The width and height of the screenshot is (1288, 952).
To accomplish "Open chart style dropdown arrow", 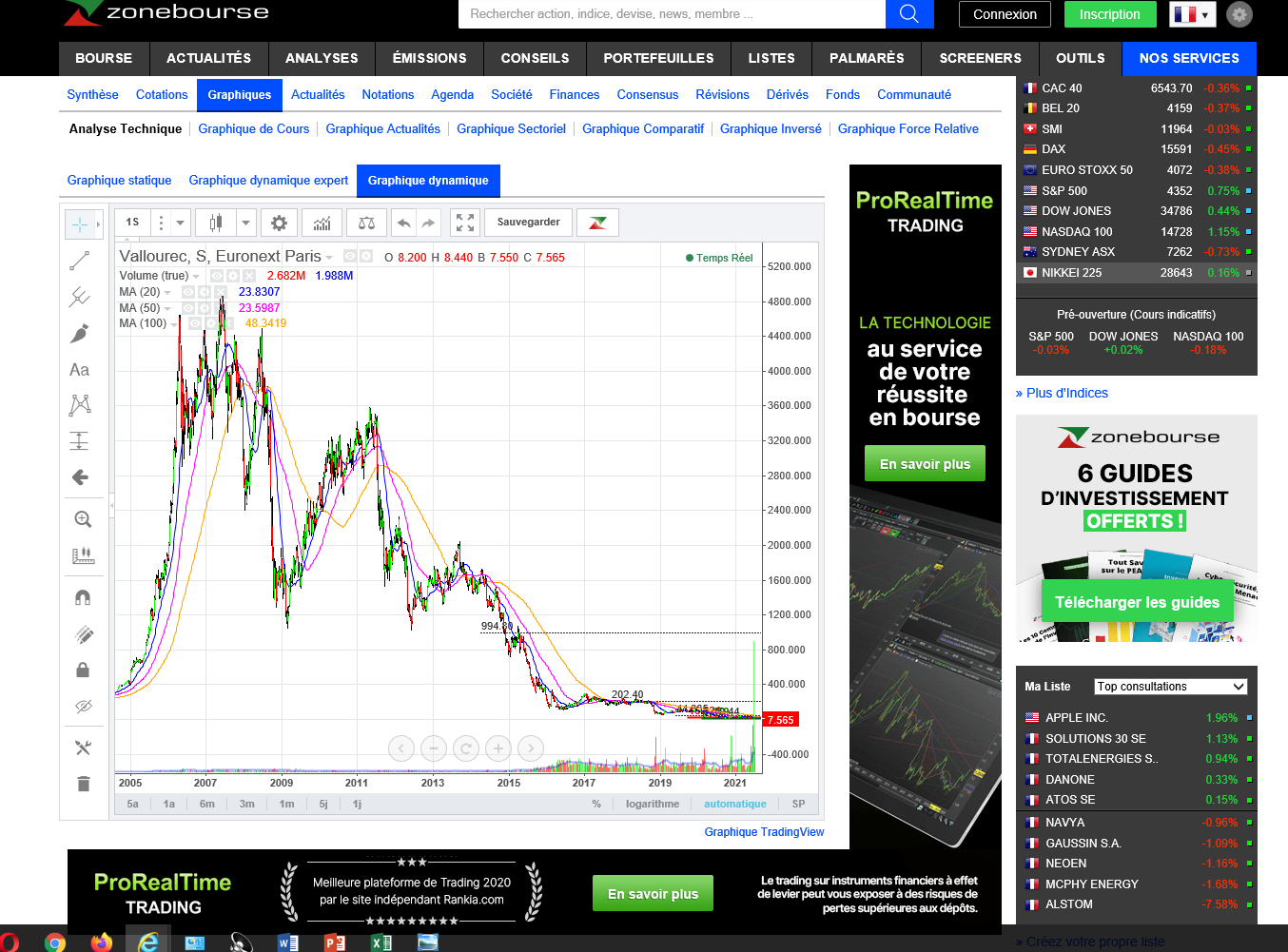I will click(x=245, y=223).
